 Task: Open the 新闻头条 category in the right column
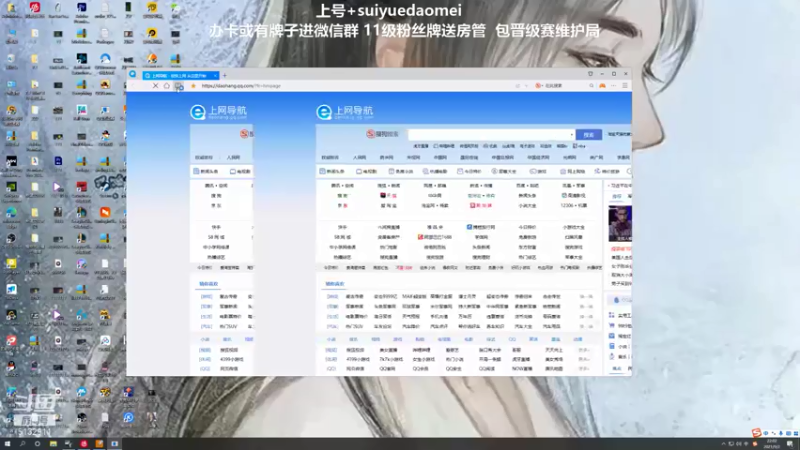click(x=333, y=171)
